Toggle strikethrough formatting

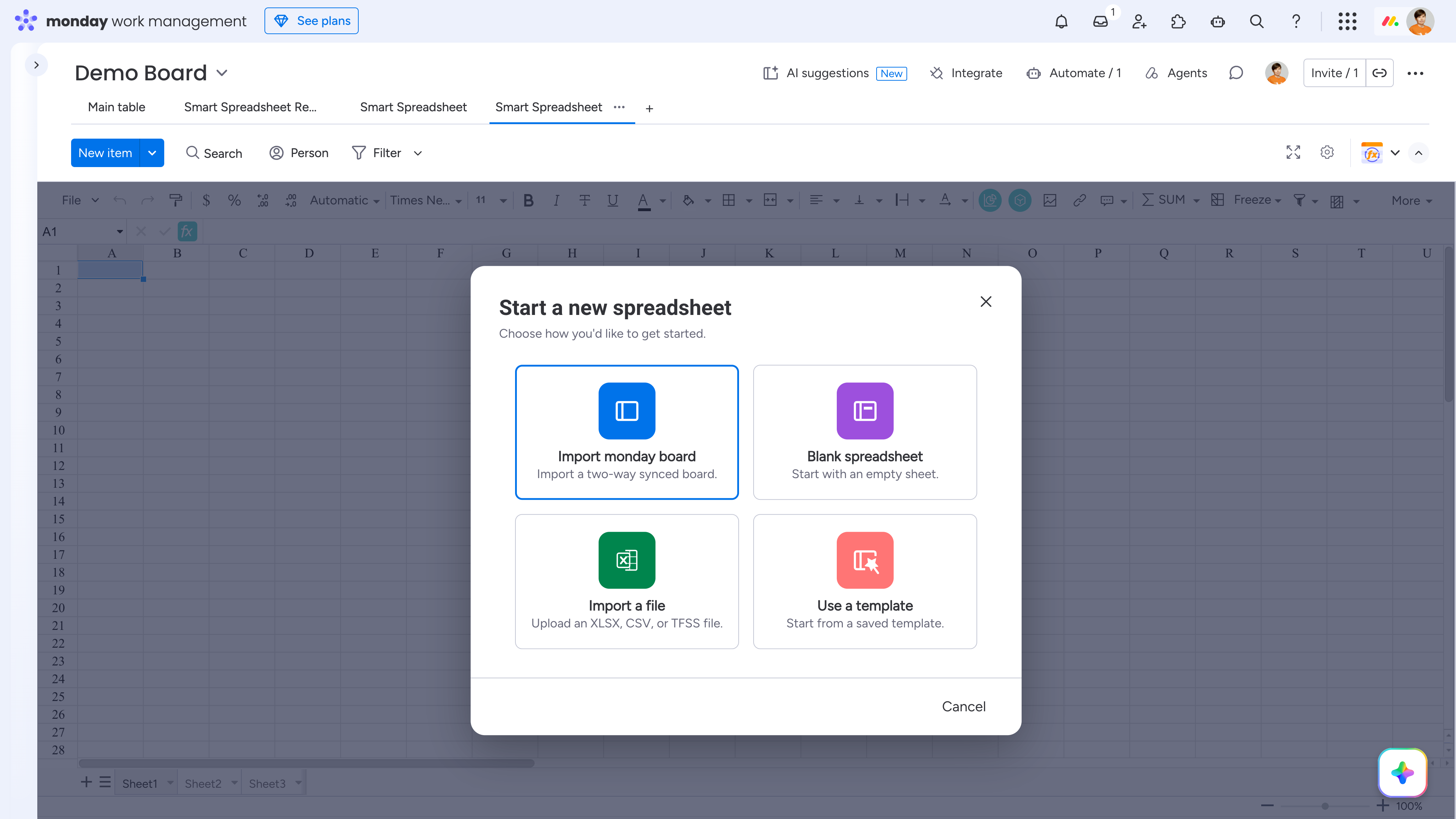(584, 200)
